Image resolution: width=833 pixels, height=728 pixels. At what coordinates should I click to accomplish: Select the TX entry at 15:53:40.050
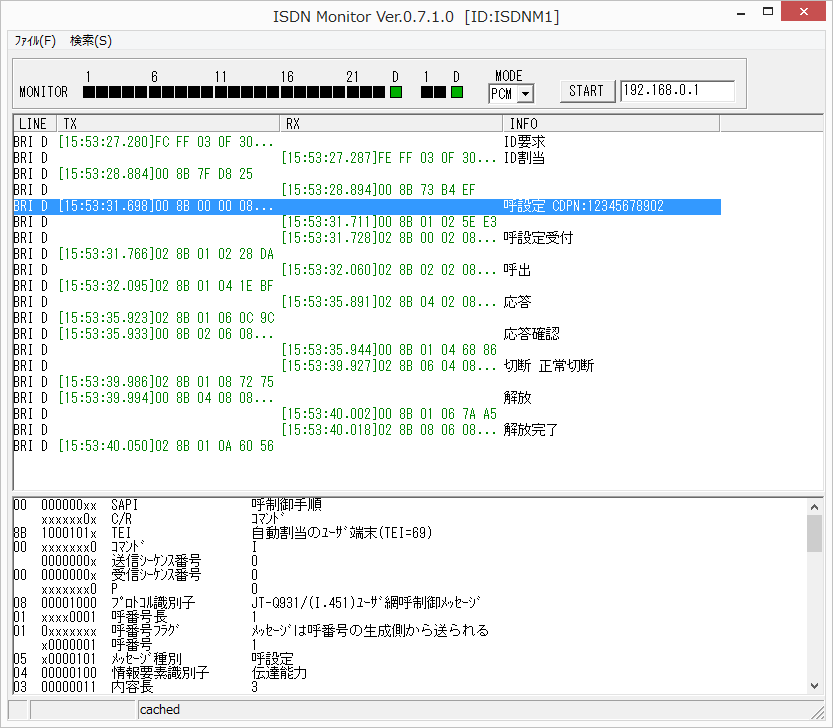(166, 445)
